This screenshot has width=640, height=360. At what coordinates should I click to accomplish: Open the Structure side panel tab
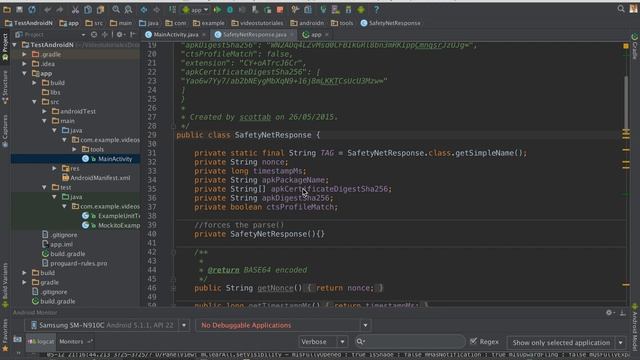(5, 87)
